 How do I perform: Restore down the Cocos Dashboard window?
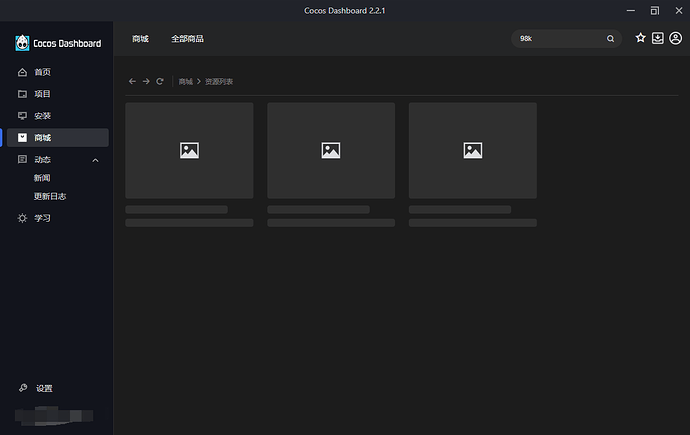655,11
